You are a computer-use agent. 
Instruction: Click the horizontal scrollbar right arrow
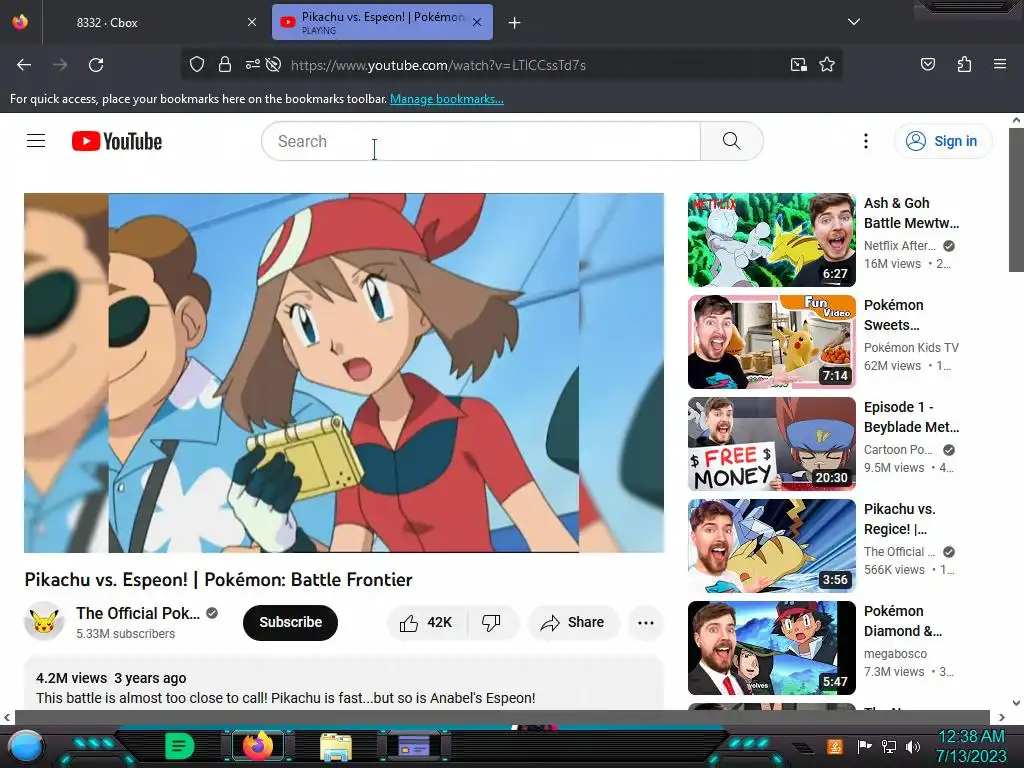click(x=1002, y=717)
